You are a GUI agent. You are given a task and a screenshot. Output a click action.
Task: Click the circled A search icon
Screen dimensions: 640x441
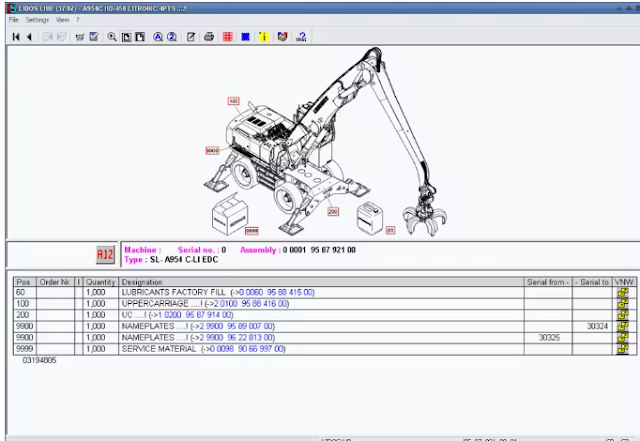pyautogui.click(x=158, y=37)
